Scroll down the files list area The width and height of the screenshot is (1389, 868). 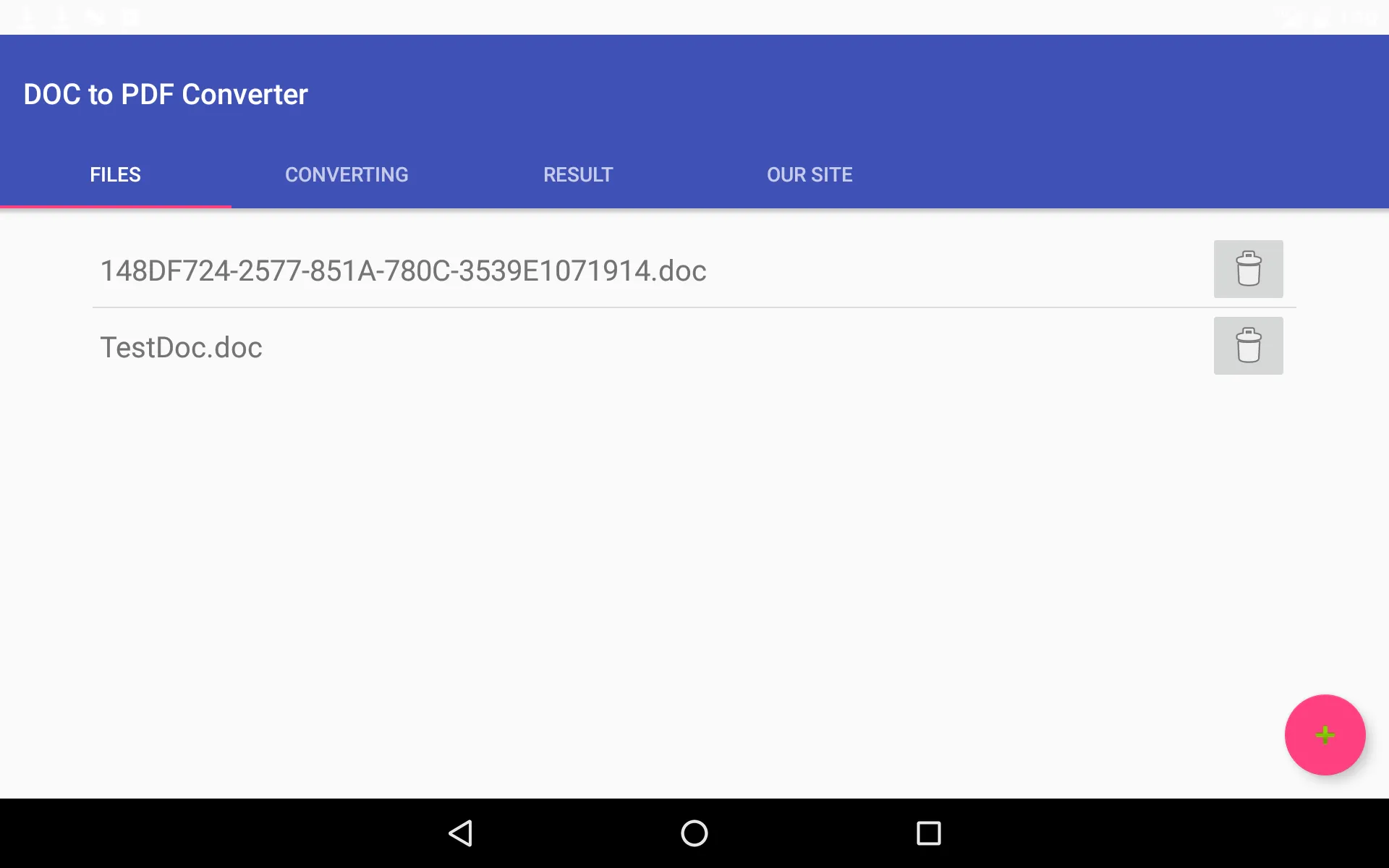[694, 500]
